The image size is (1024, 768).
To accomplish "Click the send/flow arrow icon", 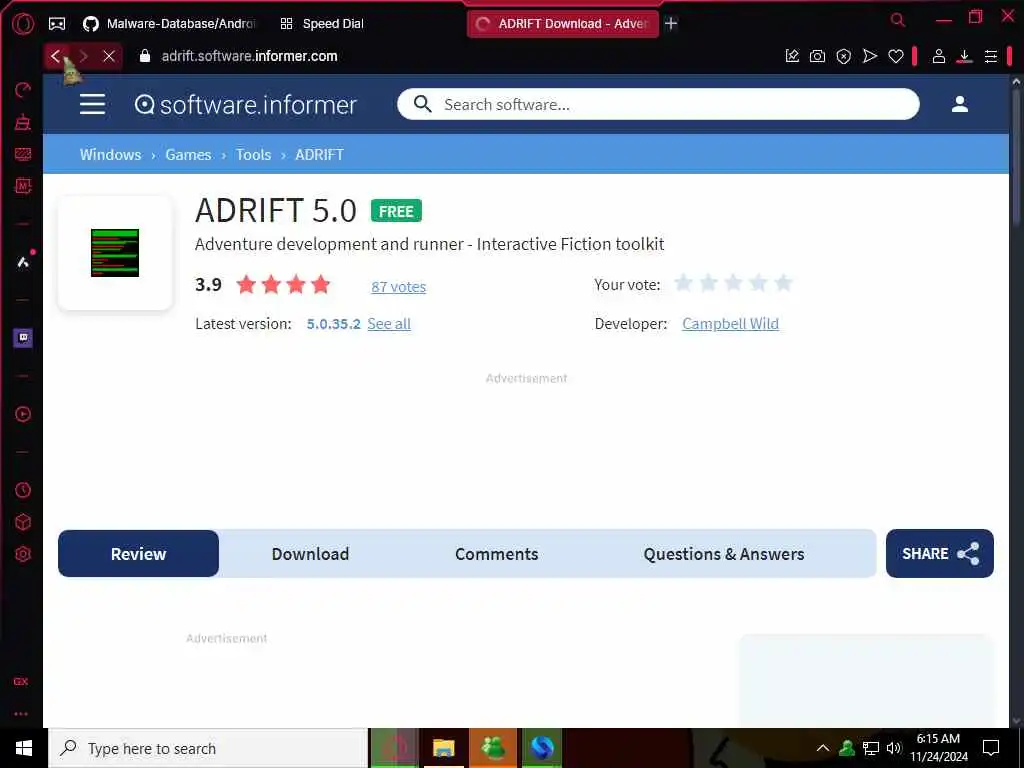I will coord(869,56).
